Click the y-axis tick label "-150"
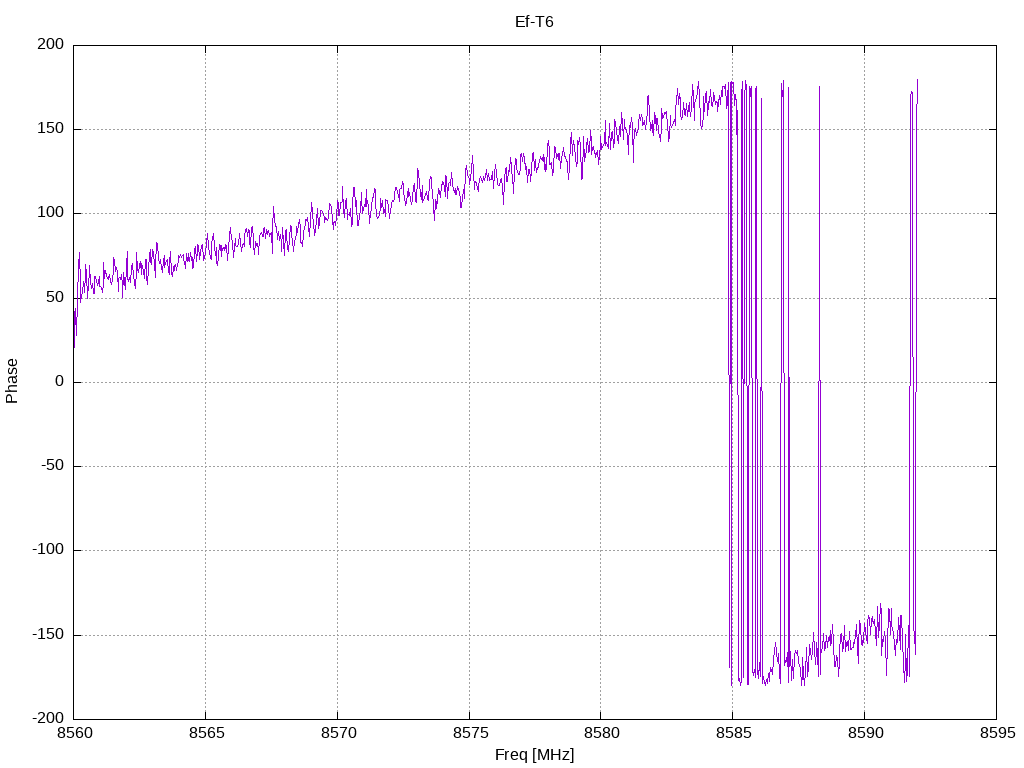This screenshot has width=1024, height=768. [x=48, y=635]
